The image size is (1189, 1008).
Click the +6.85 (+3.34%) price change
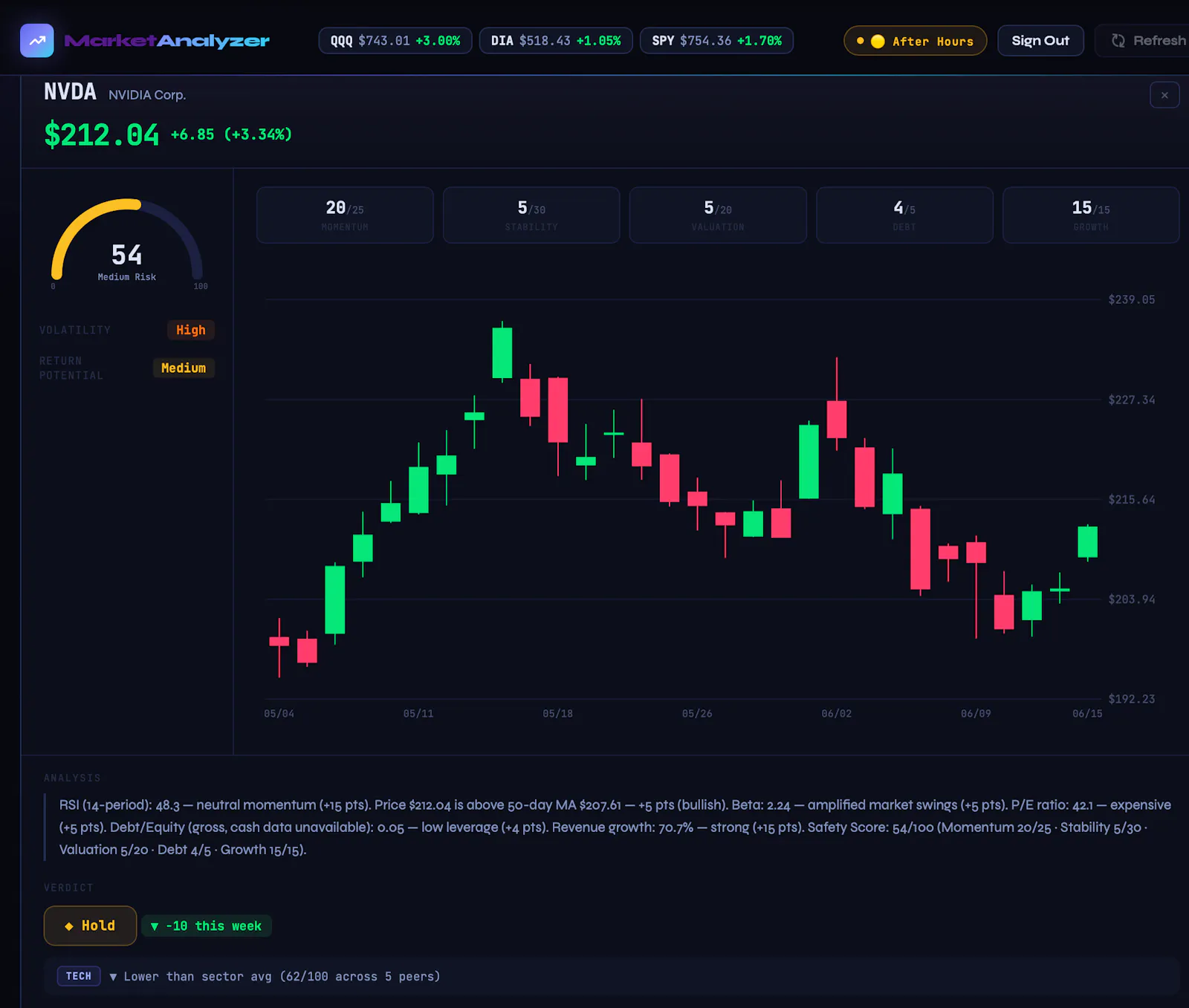coord(231,134)
